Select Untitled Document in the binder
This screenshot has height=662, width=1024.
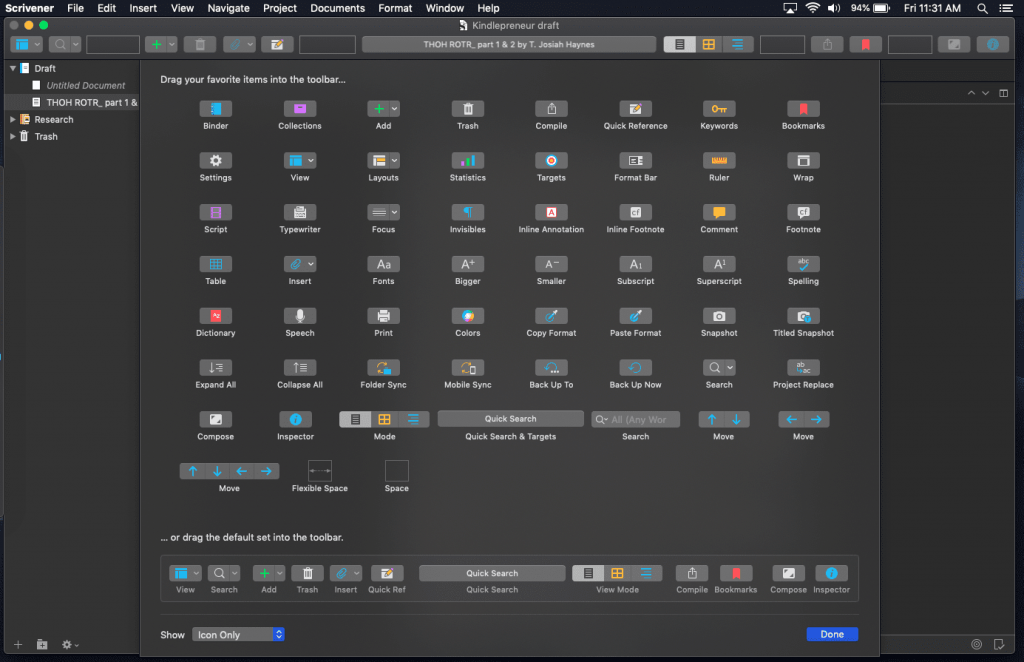[x=86, y=86]
